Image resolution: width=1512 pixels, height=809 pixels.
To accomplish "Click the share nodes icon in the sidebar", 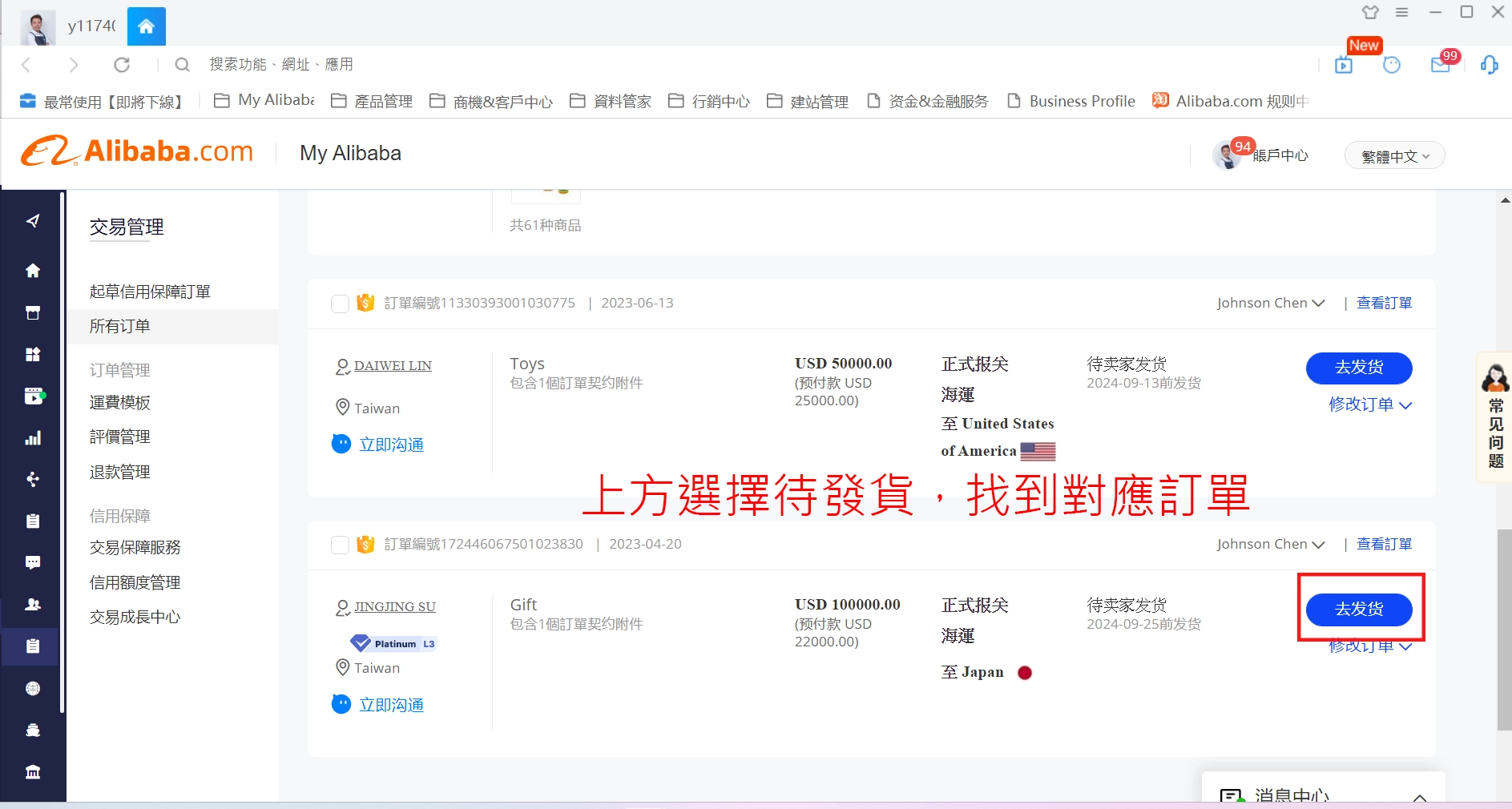I will coord(33,480).
